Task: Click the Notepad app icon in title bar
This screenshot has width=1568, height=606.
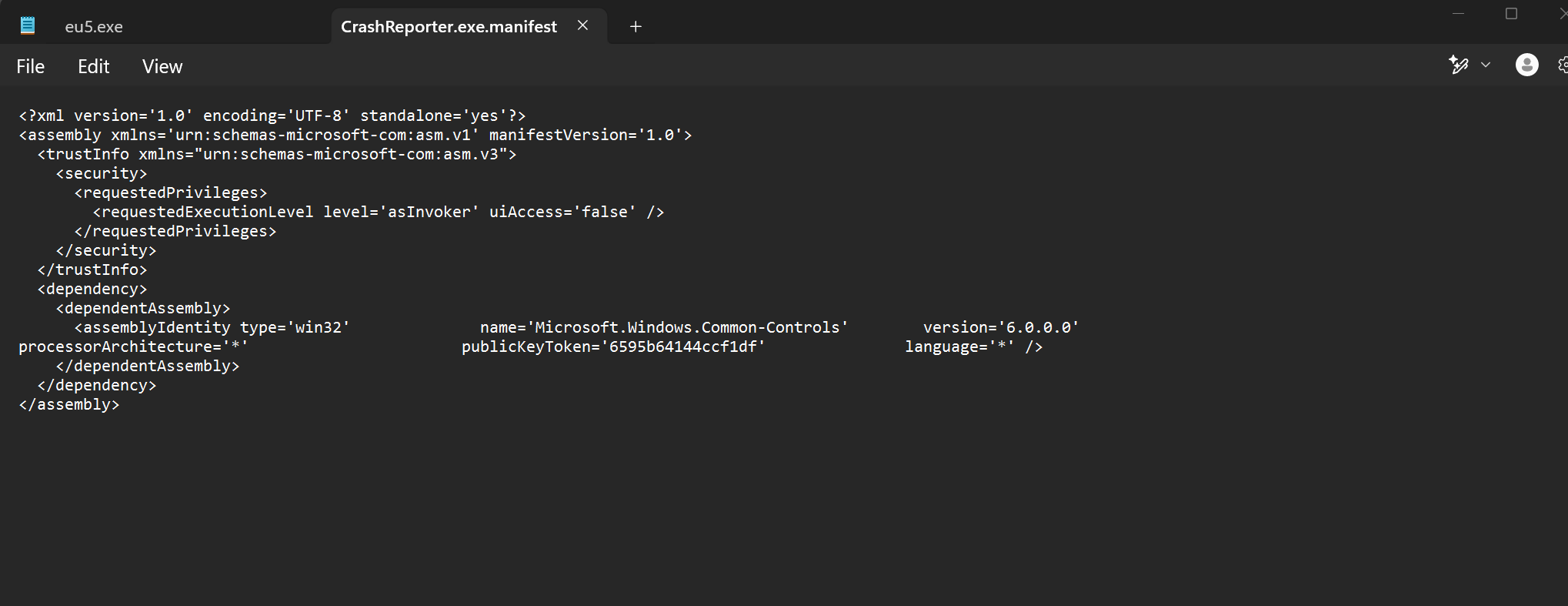Action: (28, 26)
